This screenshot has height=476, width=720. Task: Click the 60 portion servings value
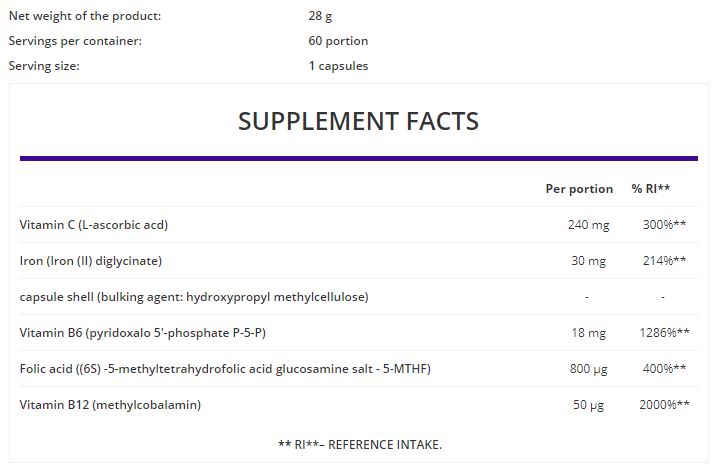coord(338,41)
